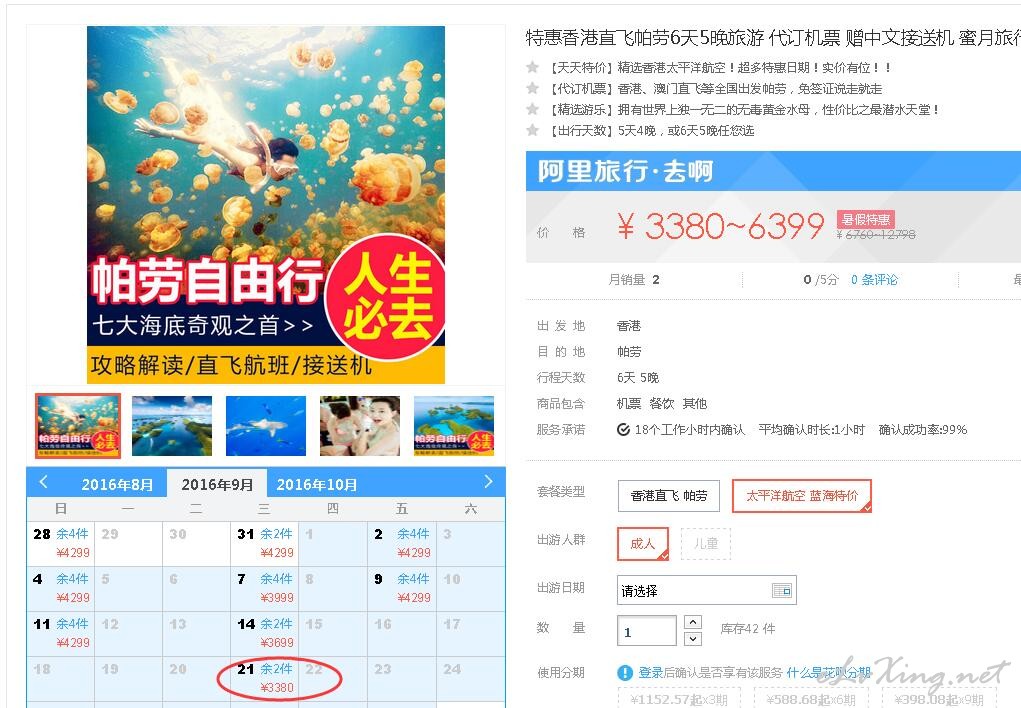Click quantity input field

647,631
